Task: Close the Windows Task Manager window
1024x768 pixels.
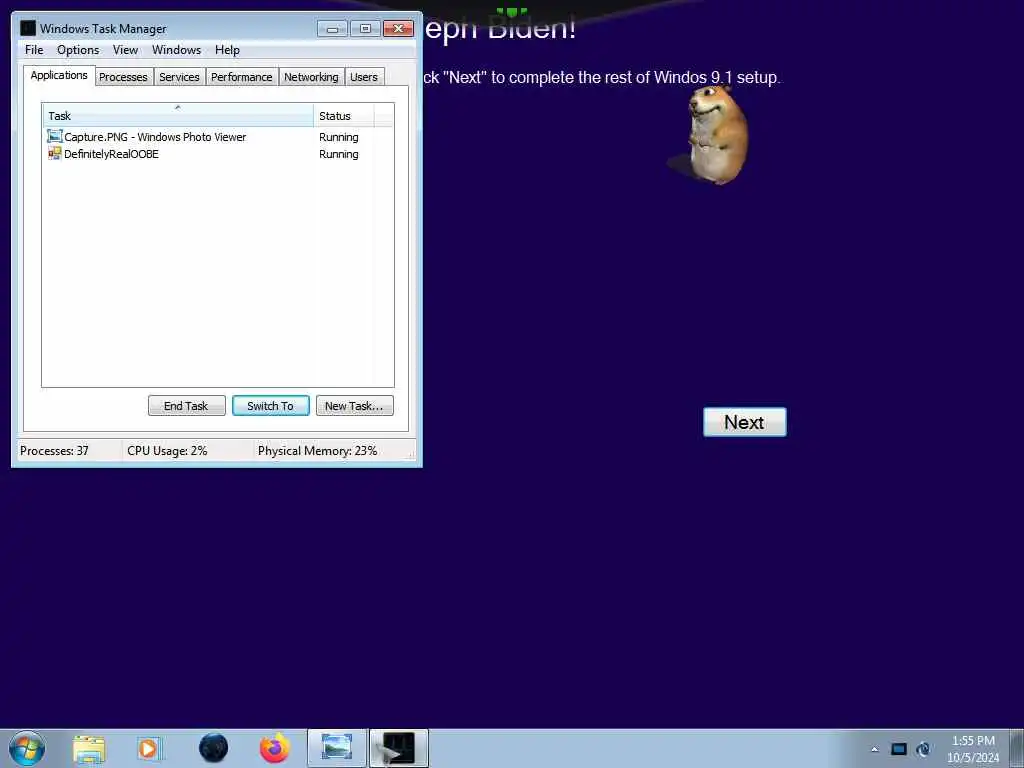Action: (398, 29)
